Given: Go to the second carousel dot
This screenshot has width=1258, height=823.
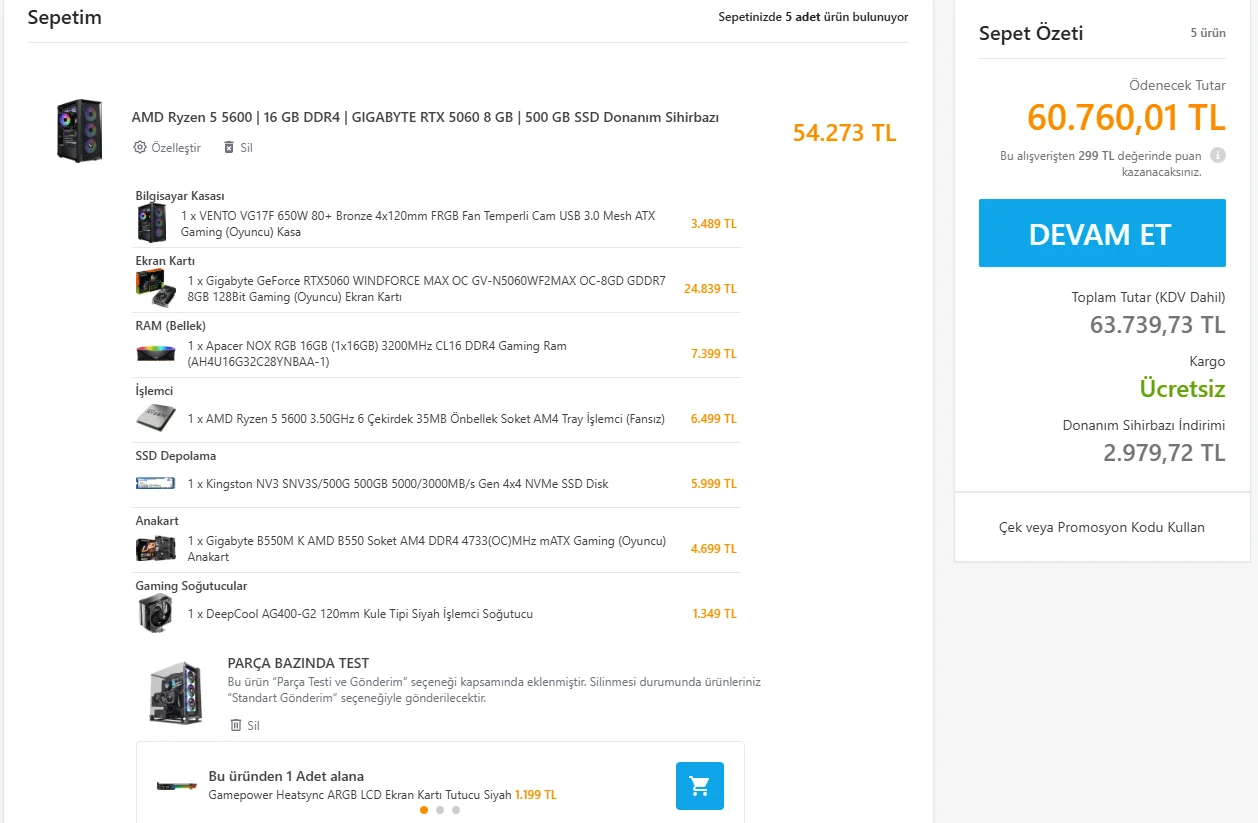Looking at the screenshot, I should pos(440,810).
